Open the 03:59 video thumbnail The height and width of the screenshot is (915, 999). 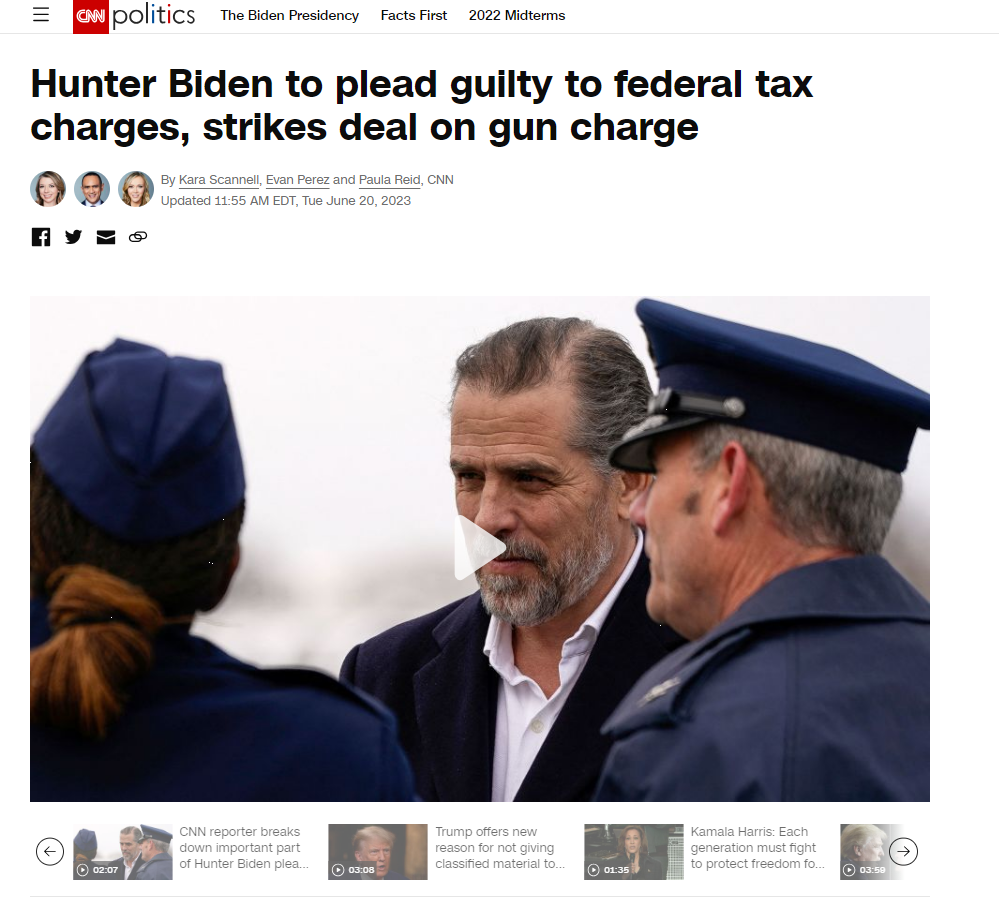pyautogui.click(x=864, y=852)
